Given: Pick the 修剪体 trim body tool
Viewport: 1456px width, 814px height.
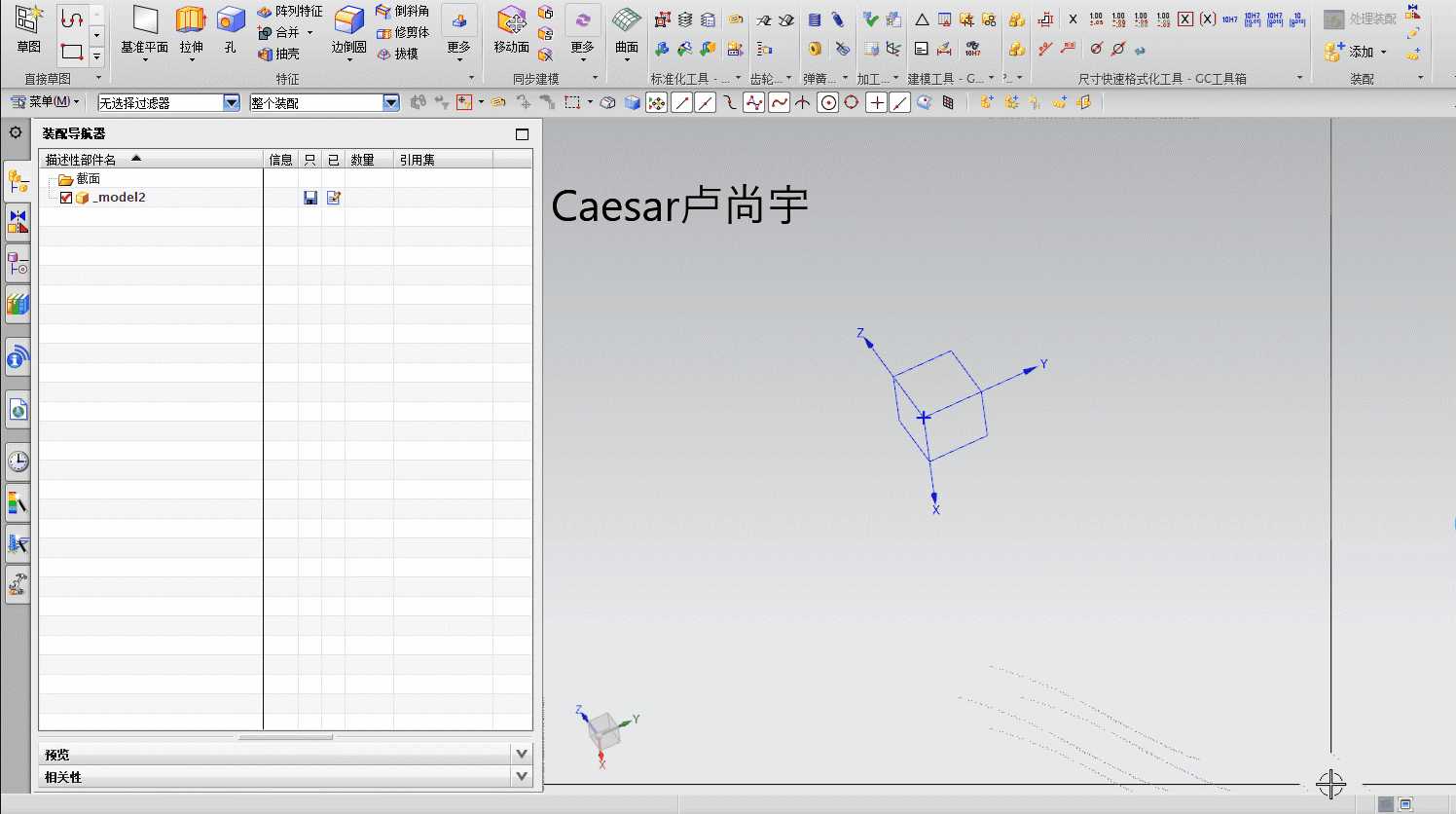Looking at the screenshot, I should (x=402, y=32).
